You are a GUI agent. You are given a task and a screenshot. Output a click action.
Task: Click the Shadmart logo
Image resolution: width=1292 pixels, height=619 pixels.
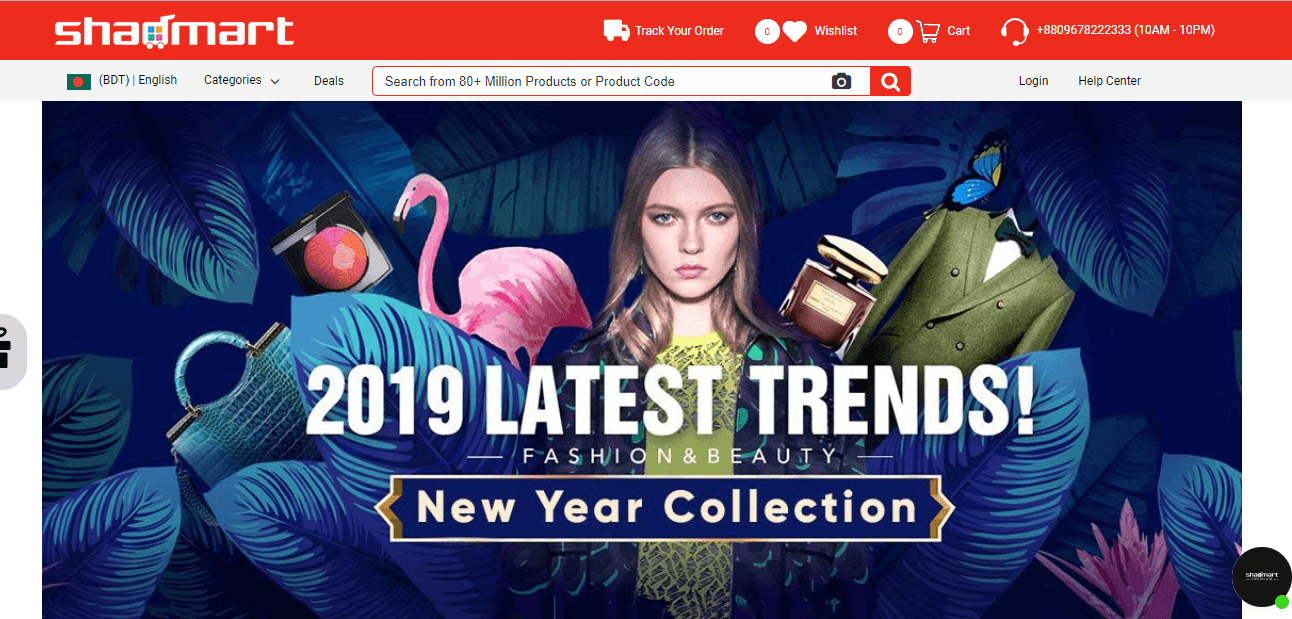point(174,31)
